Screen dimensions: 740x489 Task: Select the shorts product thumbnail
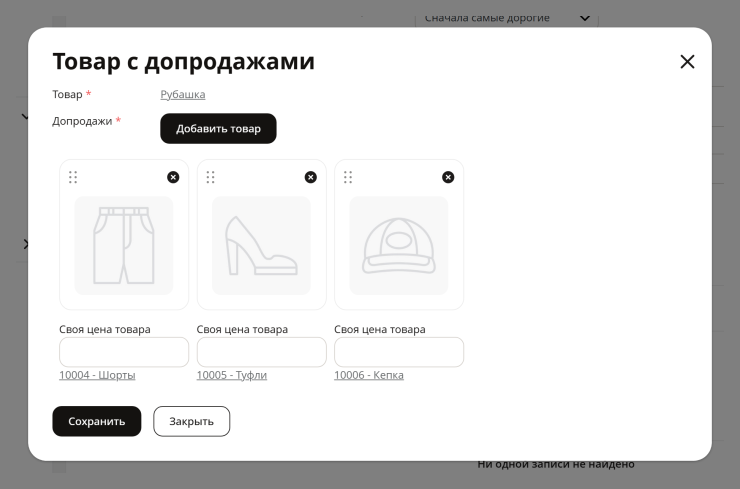pos(124,245)
